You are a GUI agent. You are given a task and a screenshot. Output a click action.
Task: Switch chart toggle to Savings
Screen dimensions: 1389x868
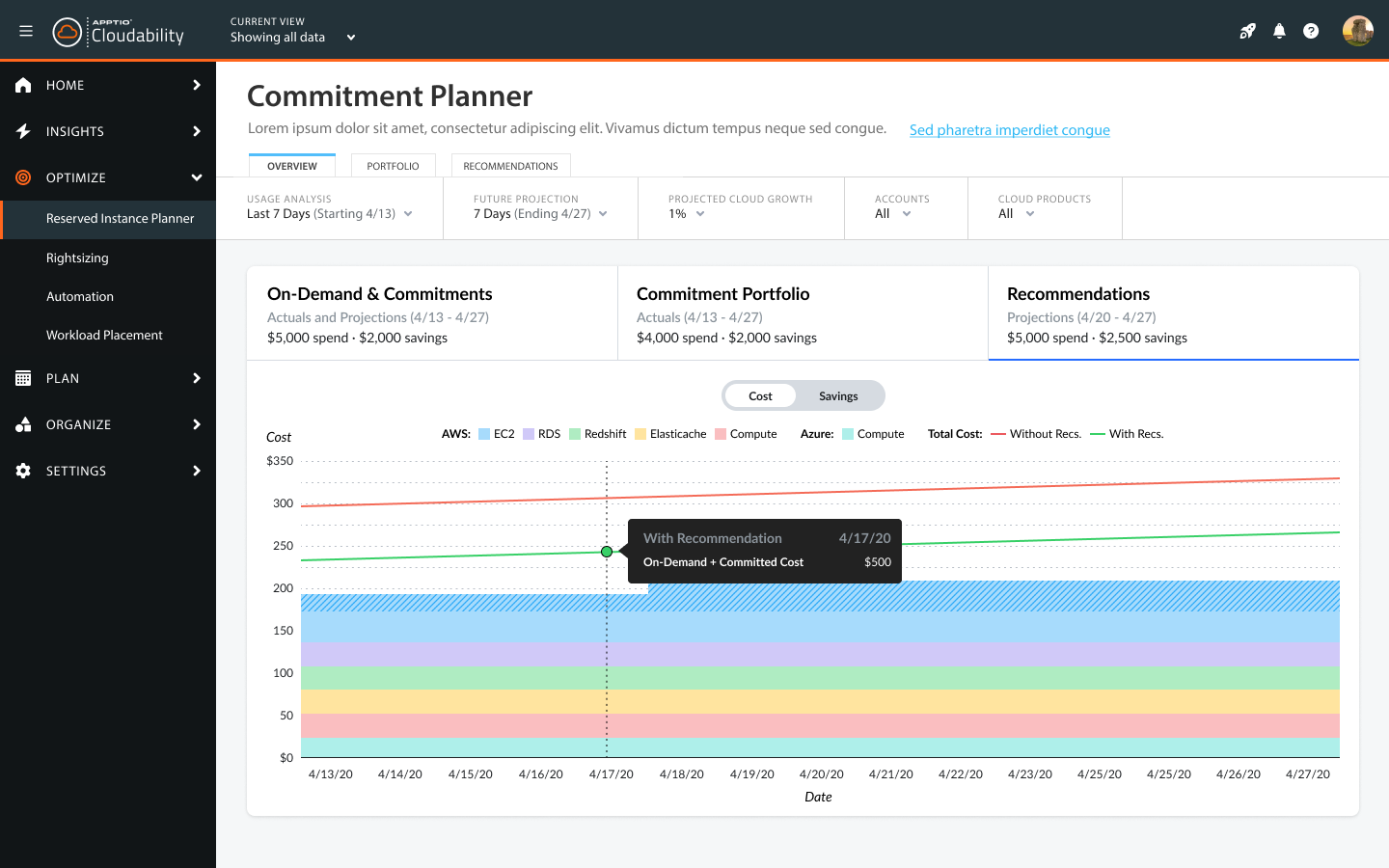click(837, 395)
